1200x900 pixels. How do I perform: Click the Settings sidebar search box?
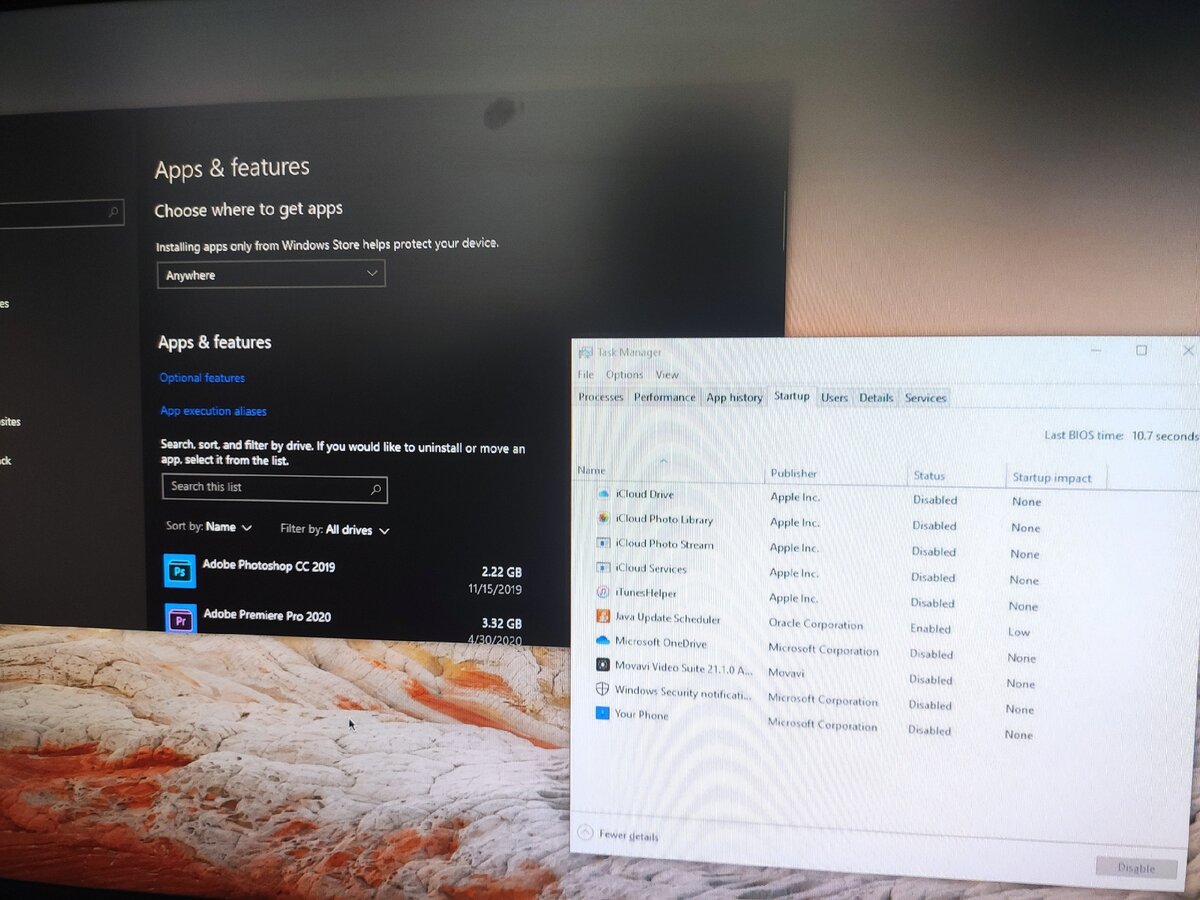tap(62, 212)
